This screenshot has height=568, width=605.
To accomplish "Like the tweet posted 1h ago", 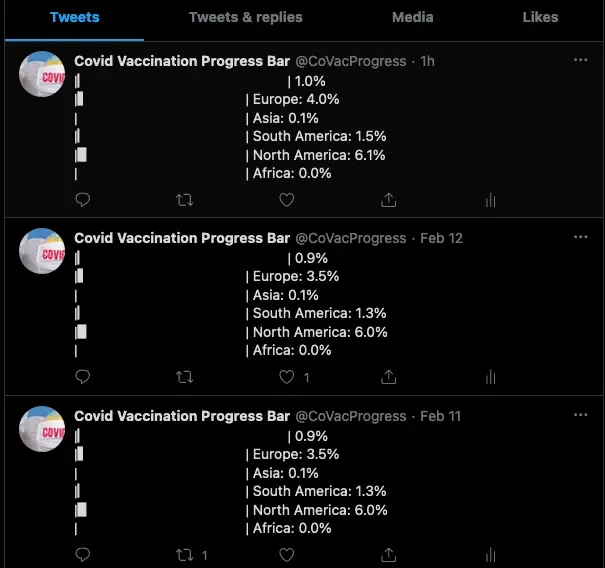I will coord(287,200).
